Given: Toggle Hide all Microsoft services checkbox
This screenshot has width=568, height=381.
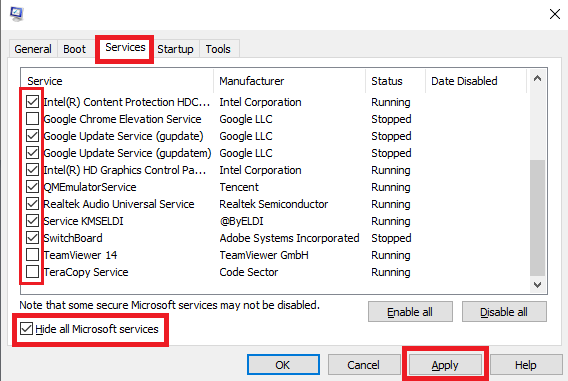Looking at the screenshot, I should 26,329.
